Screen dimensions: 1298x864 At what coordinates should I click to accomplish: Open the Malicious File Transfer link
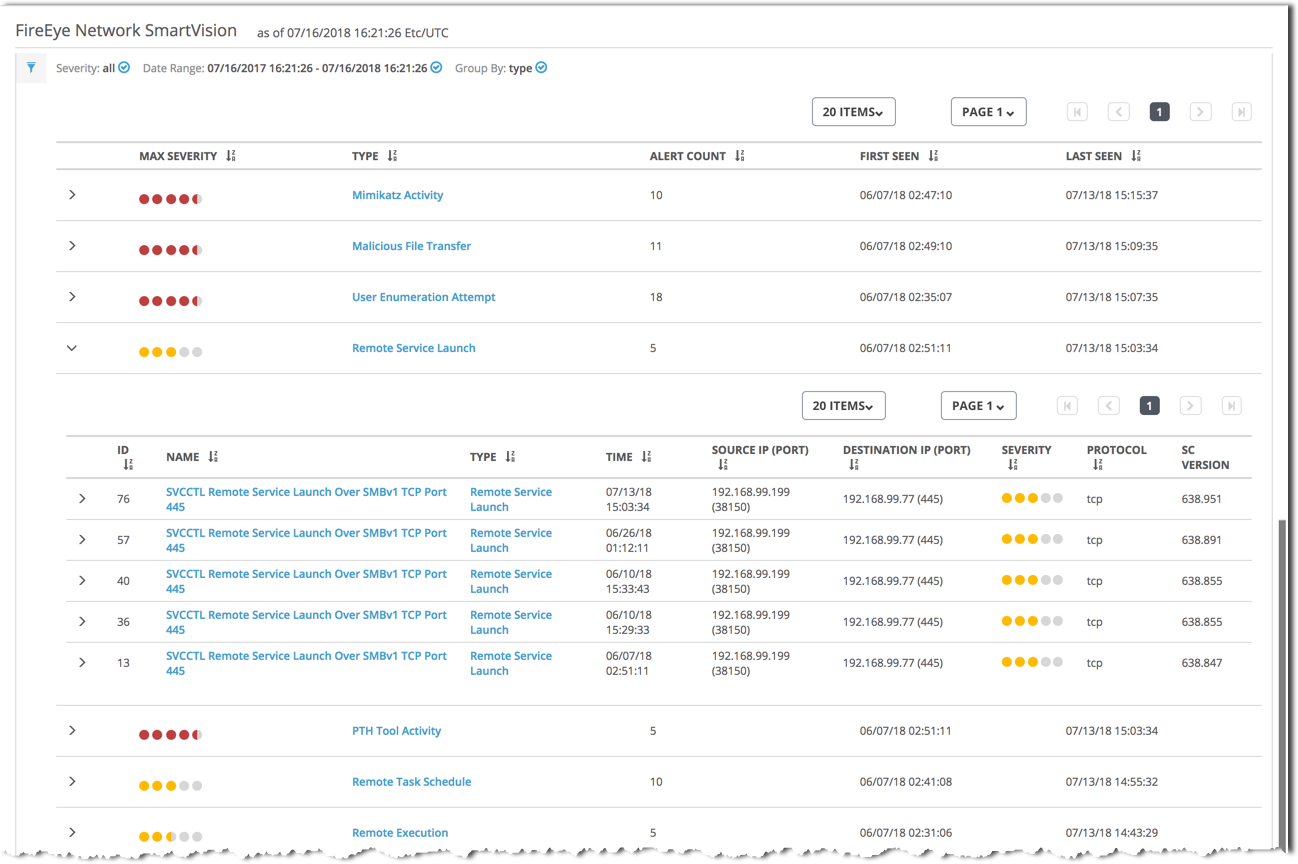(411, 246)
